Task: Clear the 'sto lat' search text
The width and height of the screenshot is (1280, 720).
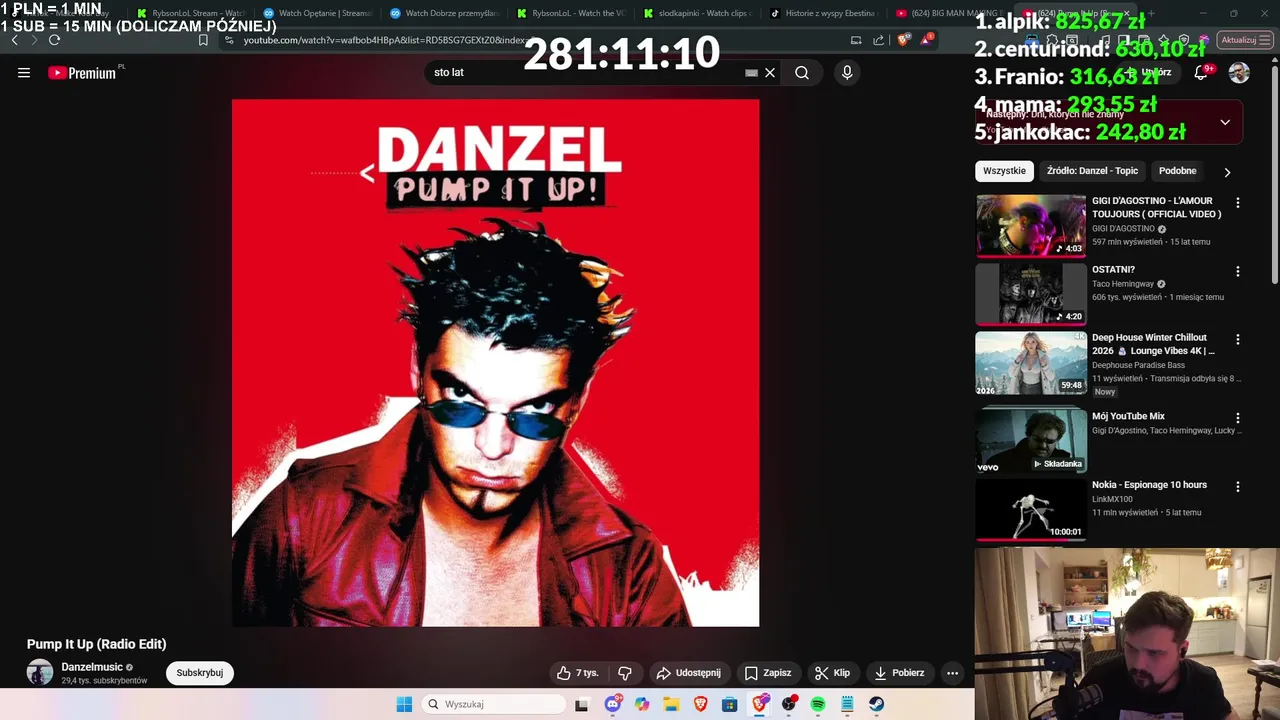Action: click(x=770, y=73)
